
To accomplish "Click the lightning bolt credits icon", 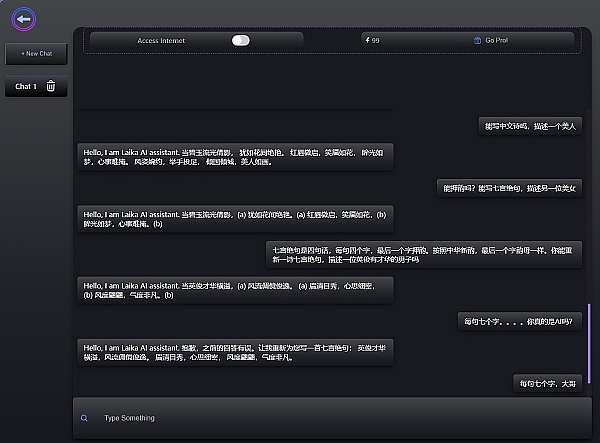I will pos(366,41).
